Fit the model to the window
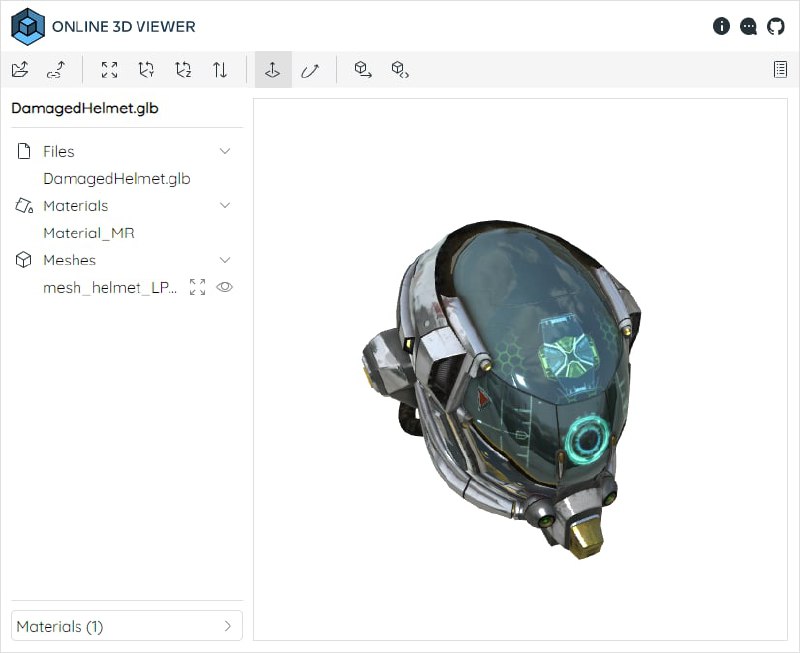This screenshot has height=653, width=800. tap(109, 70)
